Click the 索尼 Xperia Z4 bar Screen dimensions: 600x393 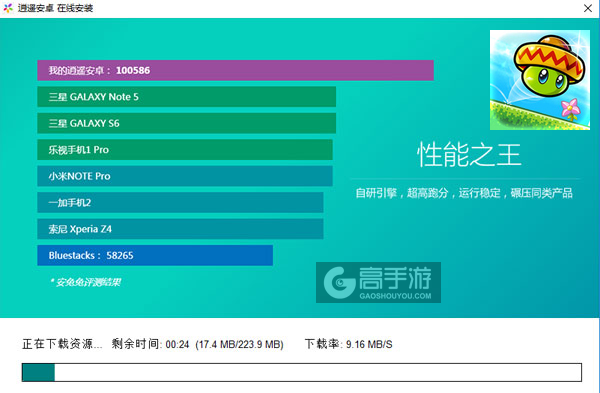tap(180, 228)
